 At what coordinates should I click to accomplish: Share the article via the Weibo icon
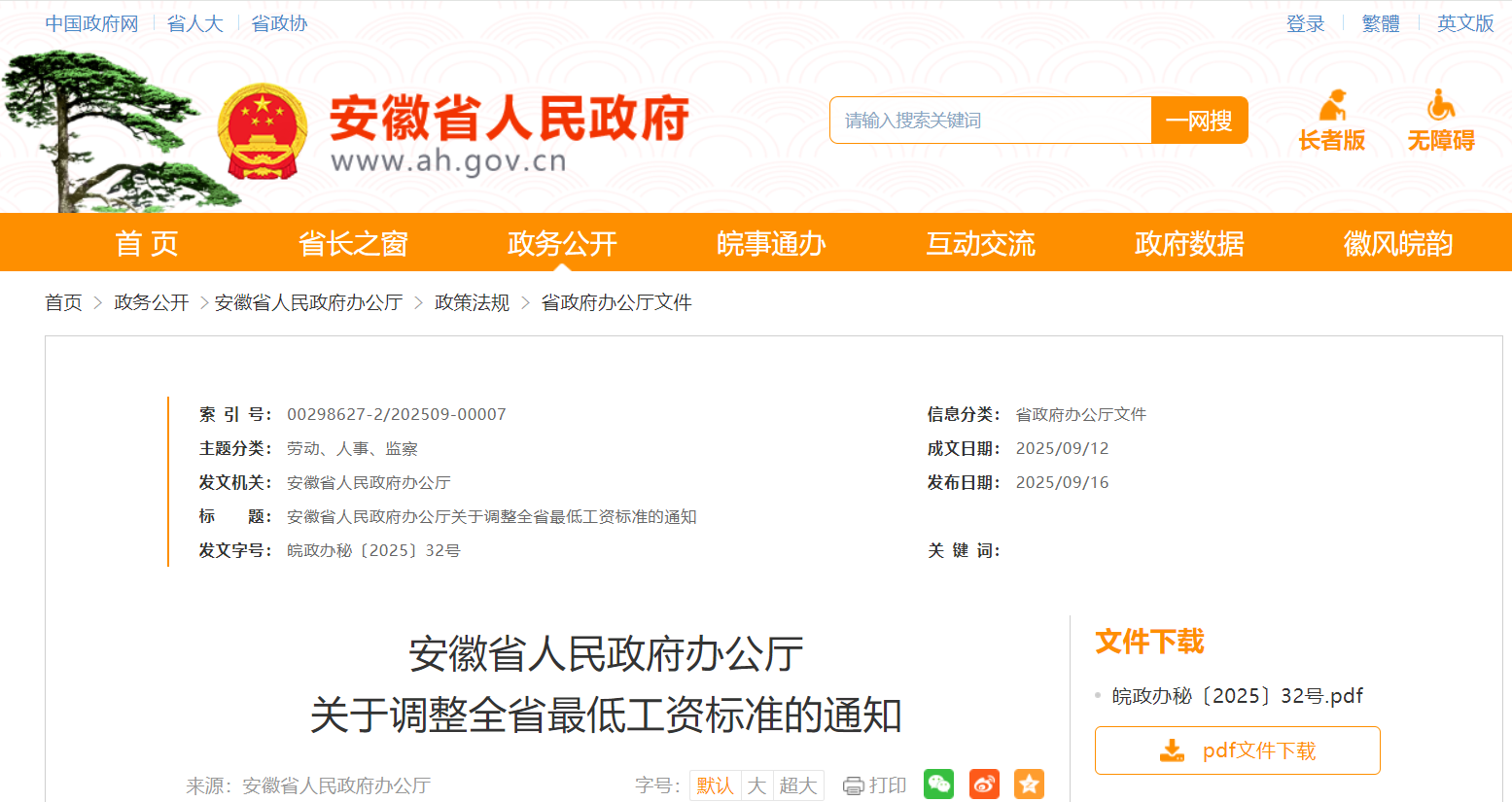pos(982,784)
